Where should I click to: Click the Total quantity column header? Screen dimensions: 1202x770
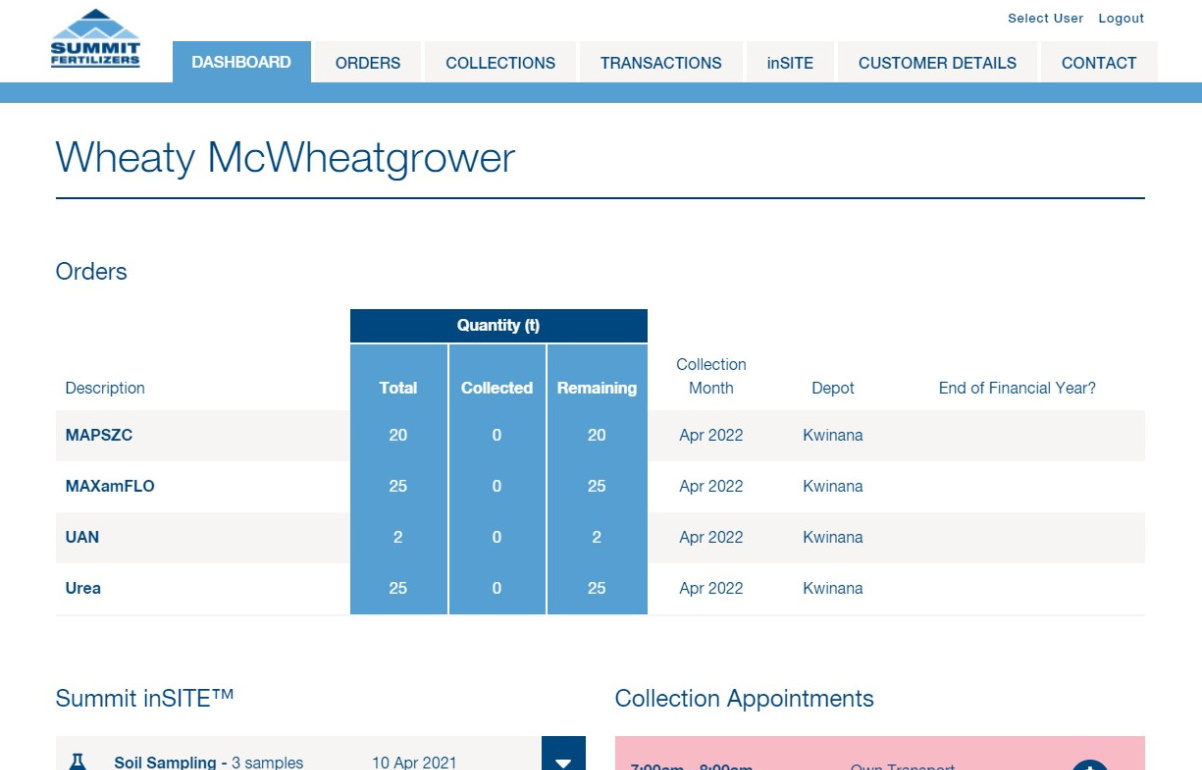pyautogui.click(x=398, y=388)
